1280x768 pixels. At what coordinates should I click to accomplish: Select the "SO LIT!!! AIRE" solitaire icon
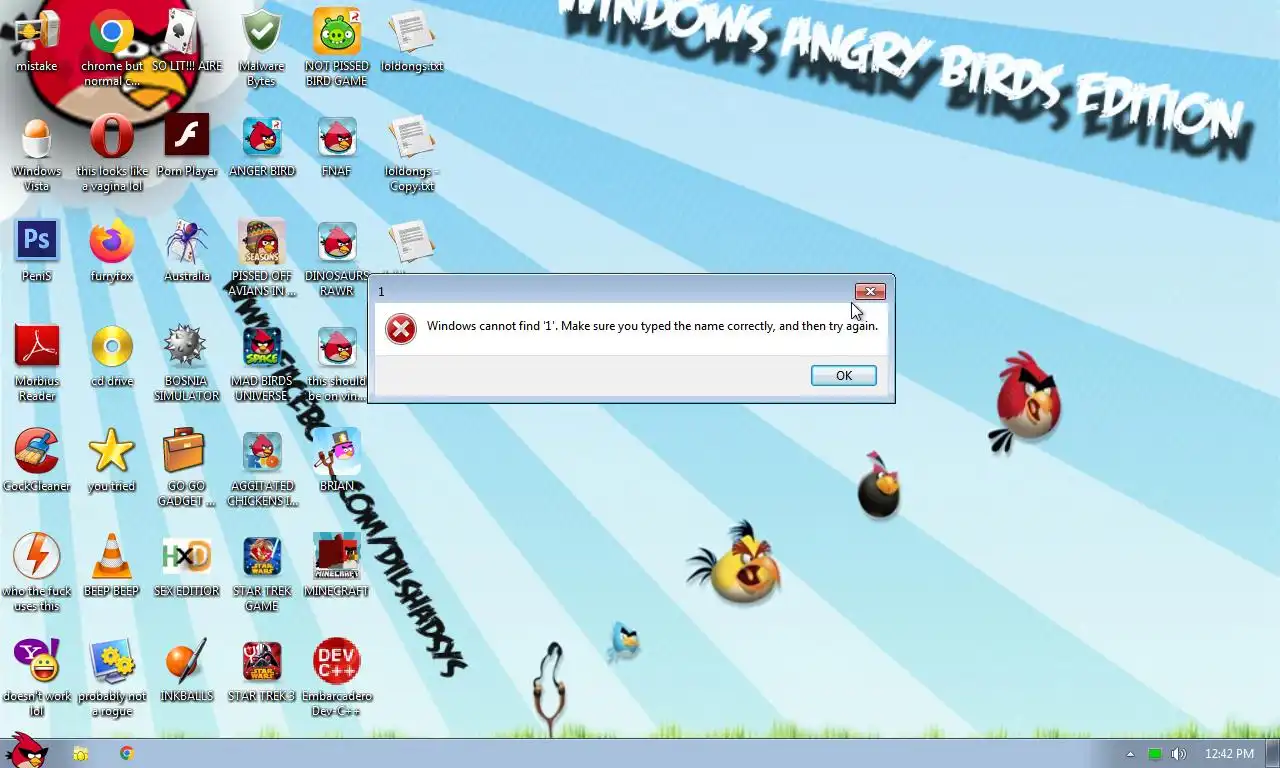point(187,41)
